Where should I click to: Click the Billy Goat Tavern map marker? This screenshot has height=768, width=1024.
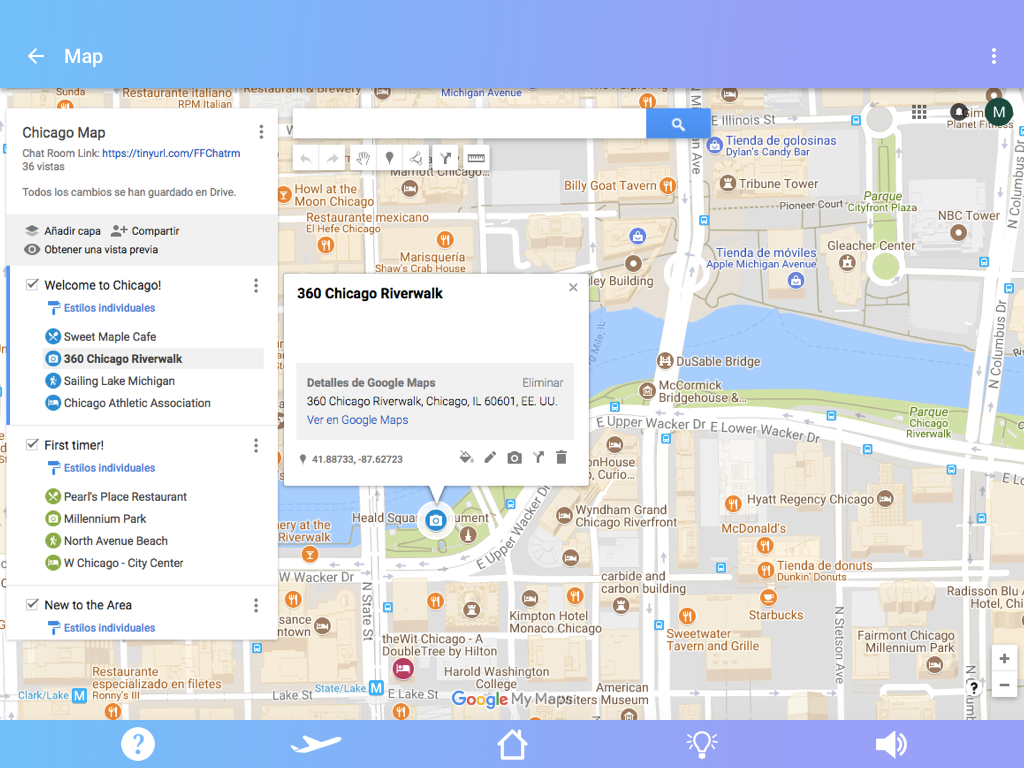point(667,185)
